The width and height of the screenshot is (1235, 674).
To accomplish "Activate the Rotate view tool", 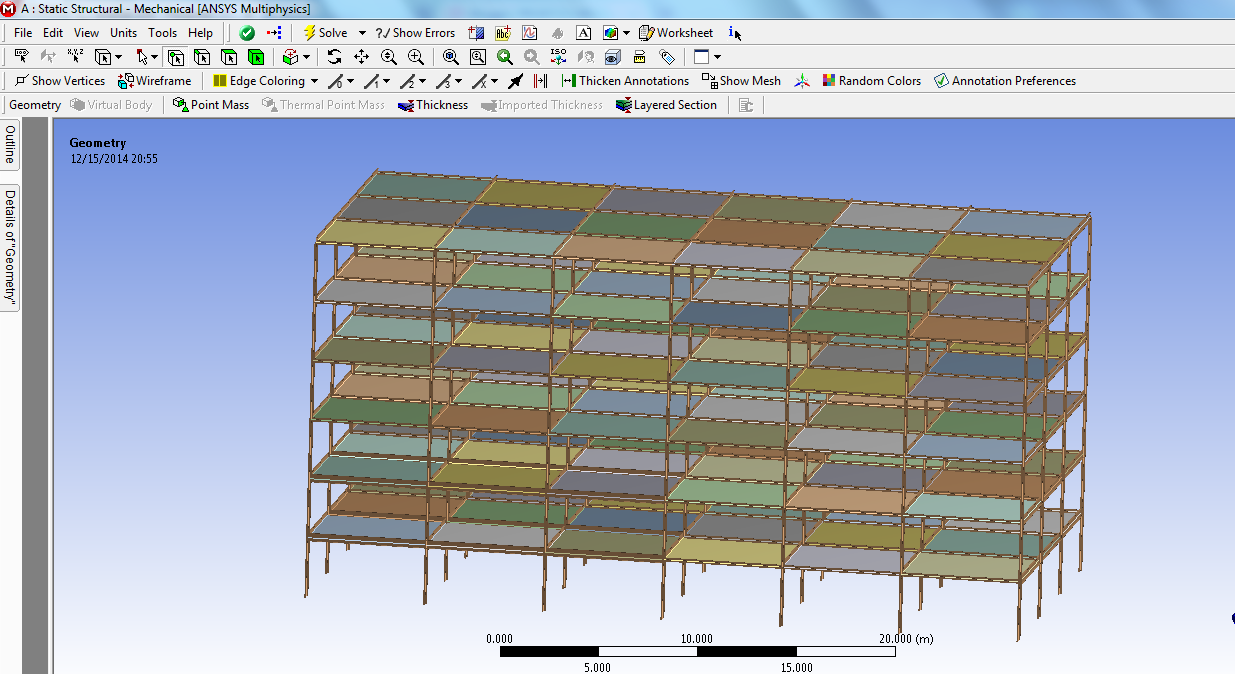I will [334, 57].
